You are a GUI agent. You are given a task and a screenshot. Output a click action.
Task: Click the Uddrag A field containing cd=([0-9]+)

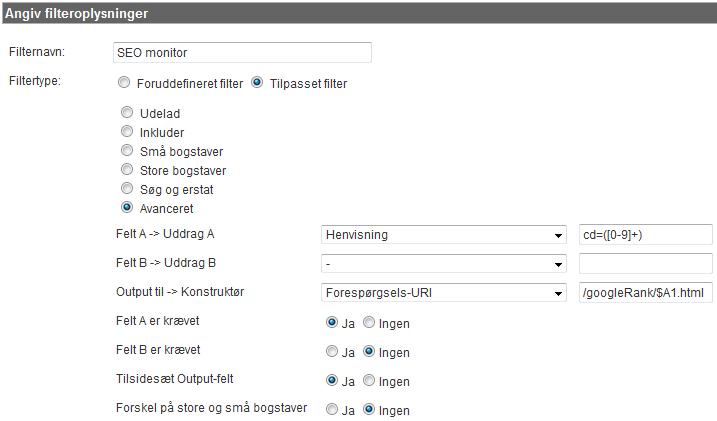click(645, 235)
